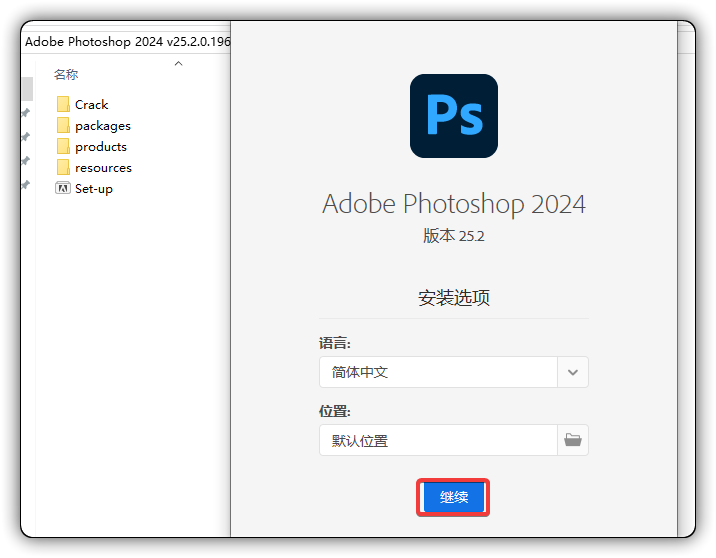
Task: Click the Adobe Photoshop 2024 heading
Action: [453, 204]
